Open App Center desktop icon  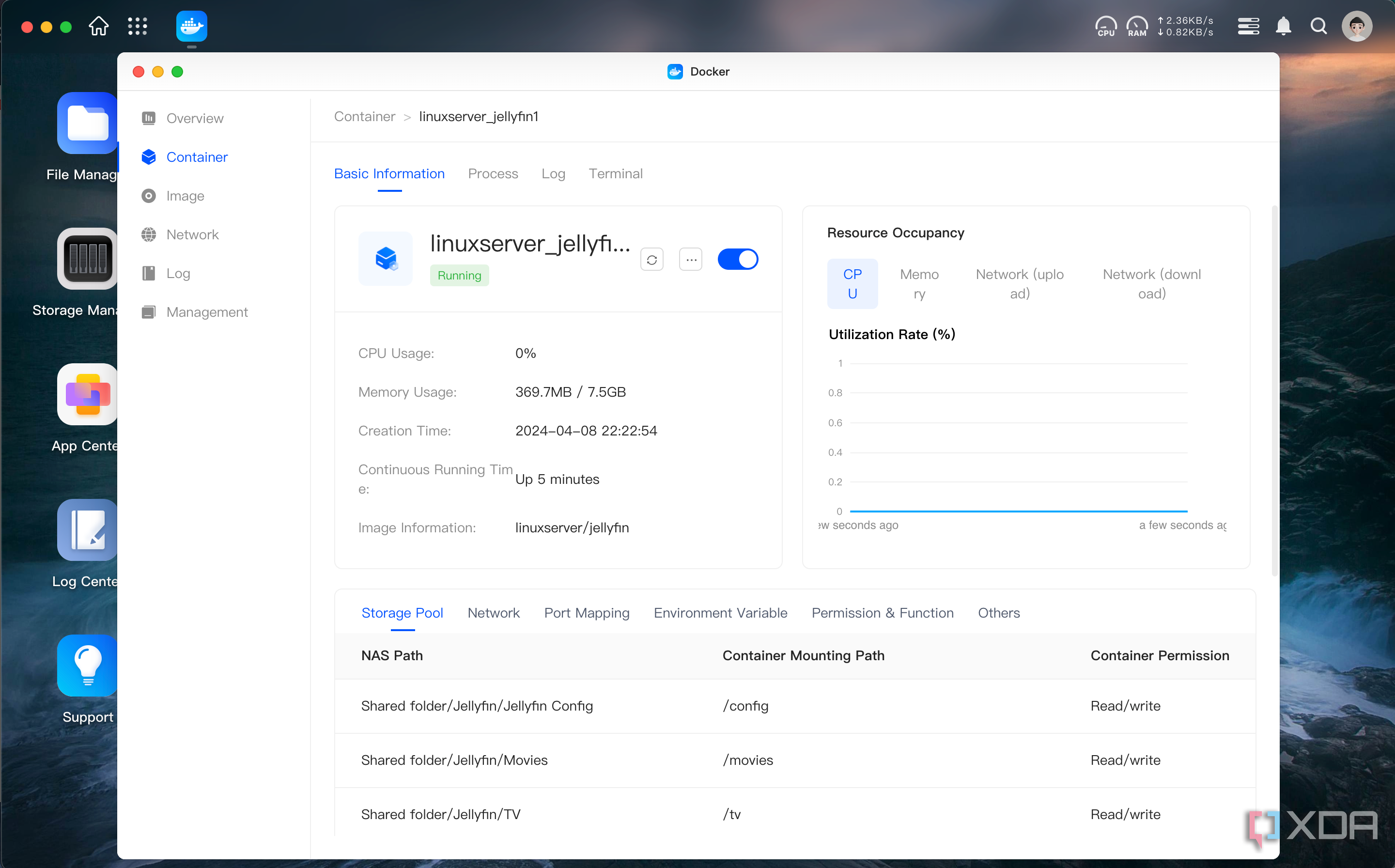(x=87, y=394)
